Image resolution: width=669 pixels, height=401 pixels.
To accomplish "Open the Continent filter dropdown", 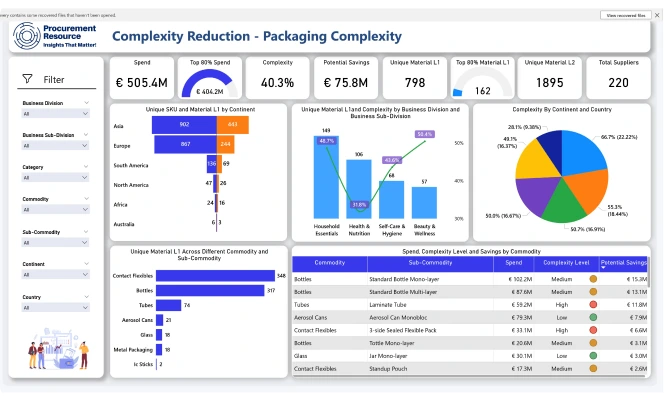I will coord(55,276).
